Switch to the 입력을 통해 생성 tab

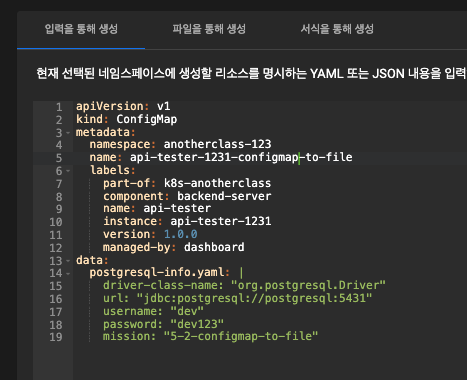tap(81, 29)
